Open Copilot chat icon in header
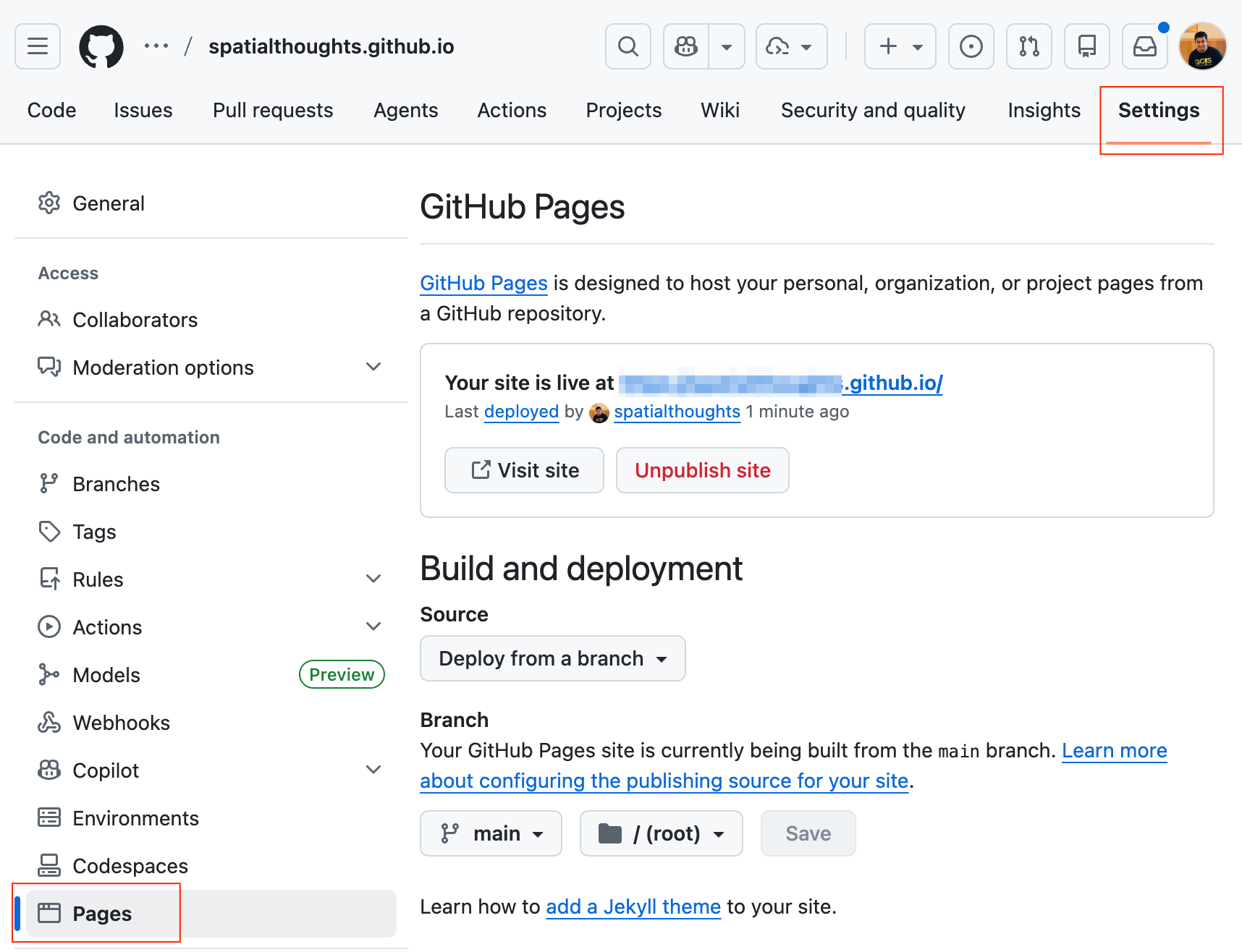This screenshot has height=952, width=1242. coord(686,46)
